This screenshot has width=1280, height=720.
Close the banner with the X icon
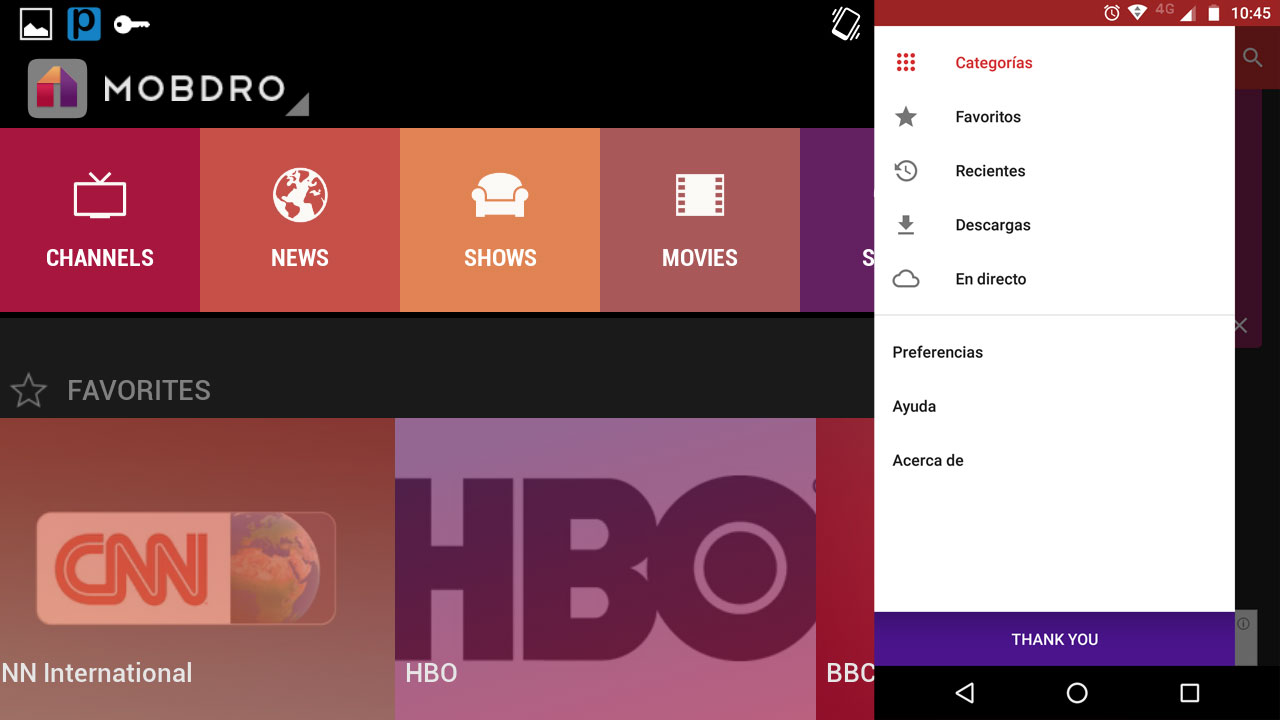[1241, 326]
